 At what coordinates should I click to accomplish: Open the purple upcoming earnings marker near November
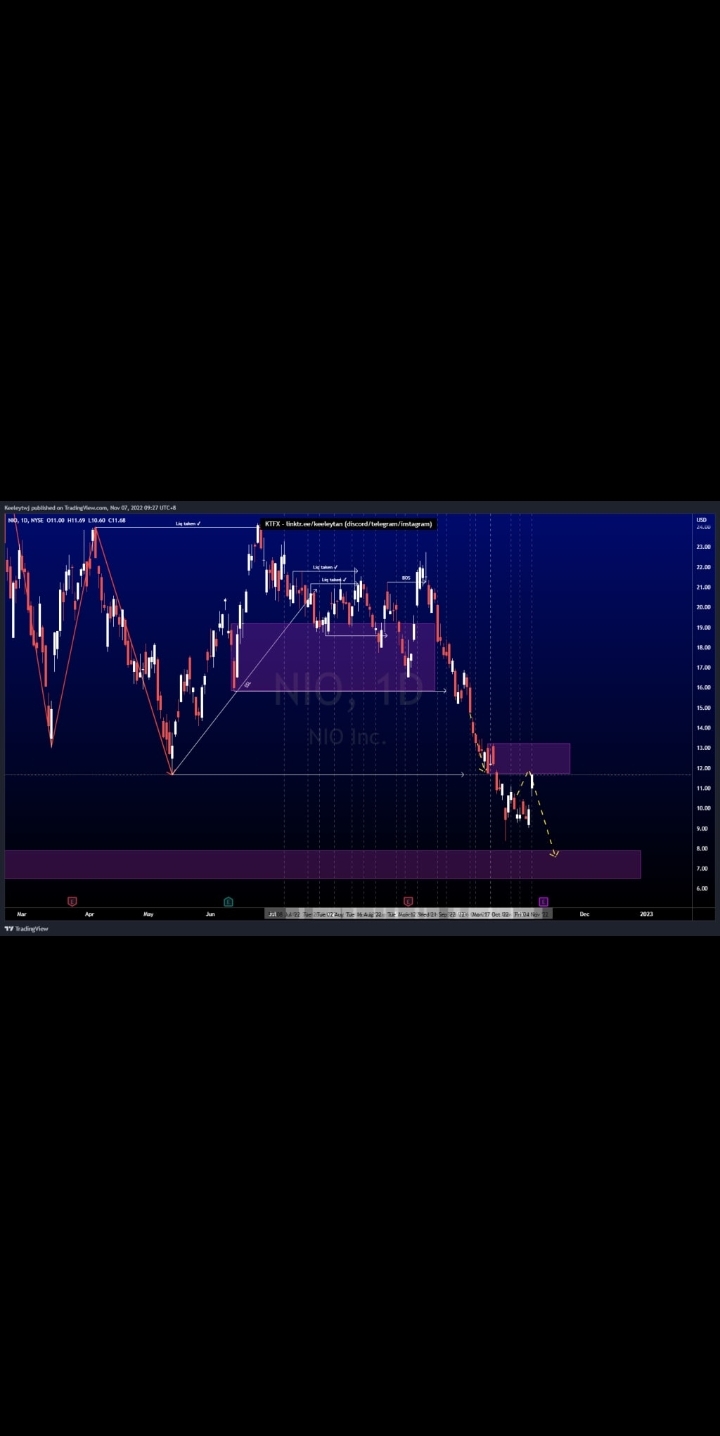543,902
